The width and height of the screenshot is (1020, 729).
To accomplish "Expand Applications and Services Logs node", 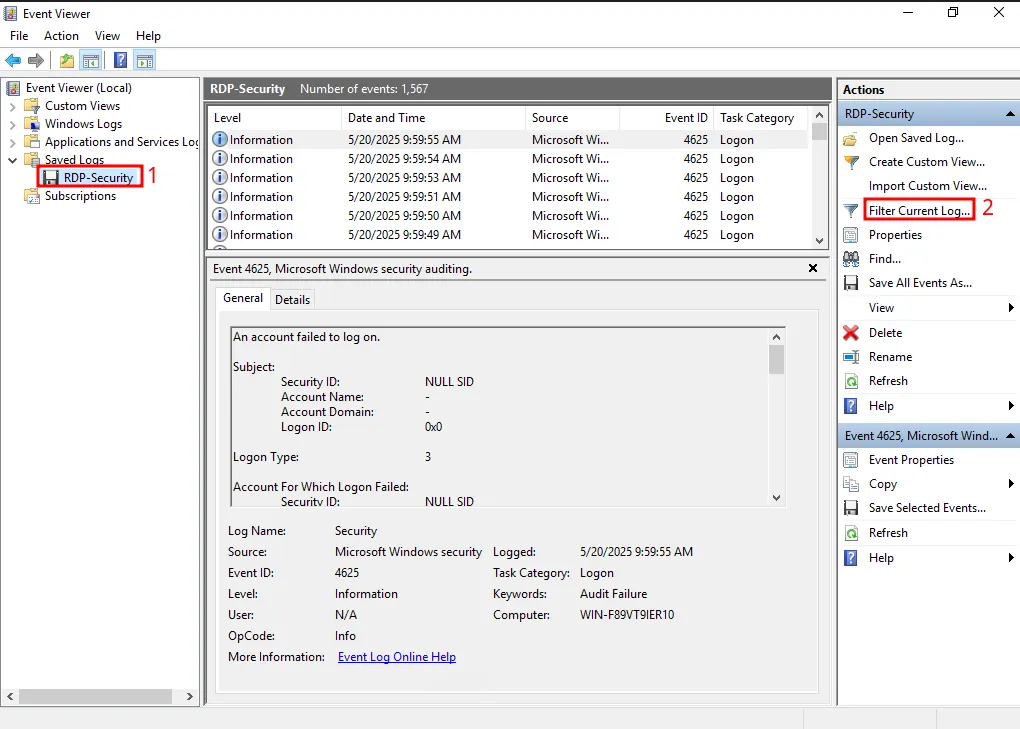I will click(12, 142).
